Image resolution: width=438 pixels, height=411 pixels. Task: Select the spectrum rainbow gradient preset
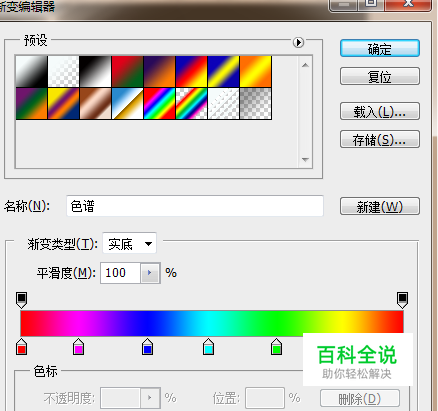coord(160,103)
